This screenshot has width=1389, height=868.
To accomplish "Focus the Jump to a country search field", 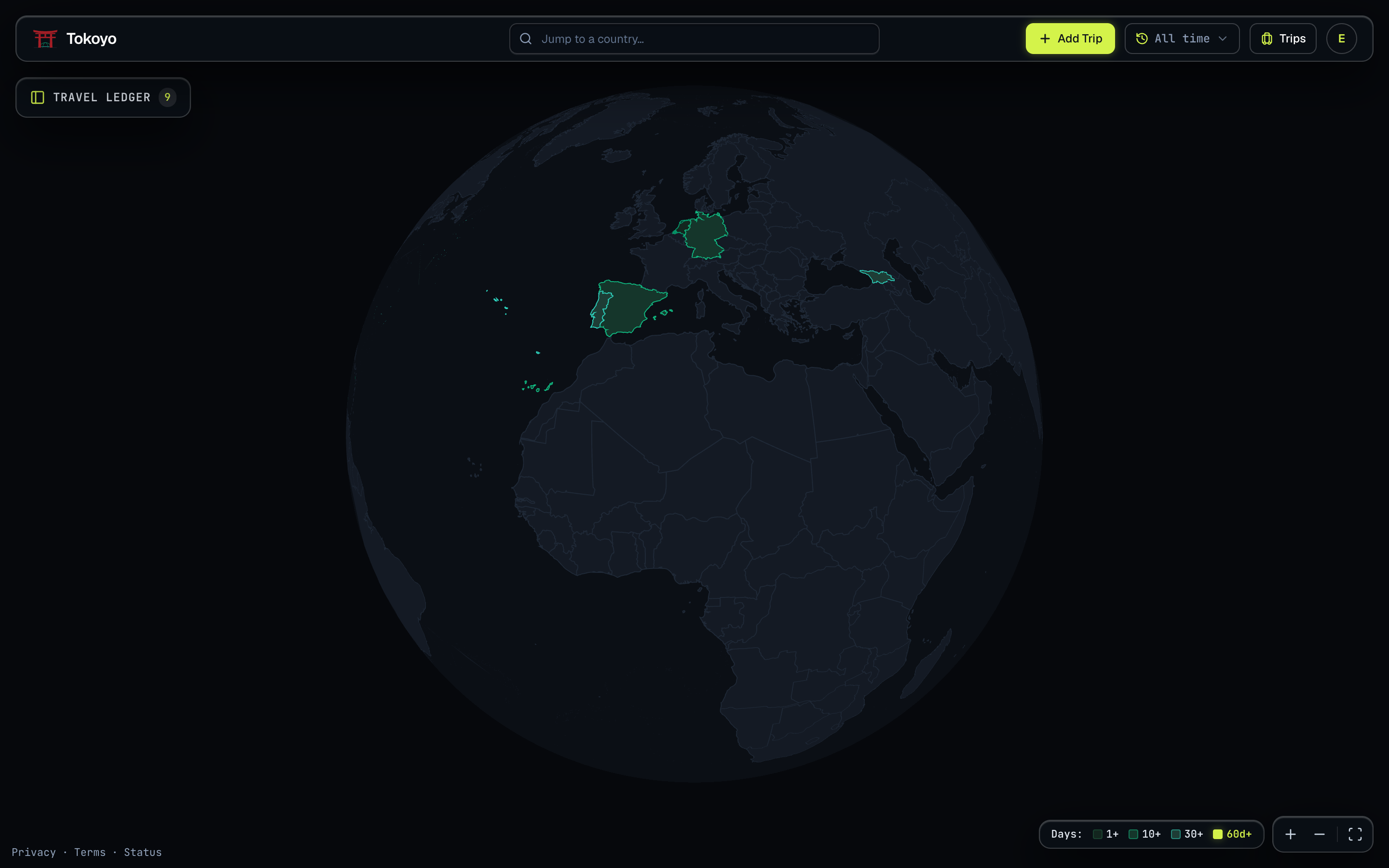I will pyautogui.click(x=694, y=39).
